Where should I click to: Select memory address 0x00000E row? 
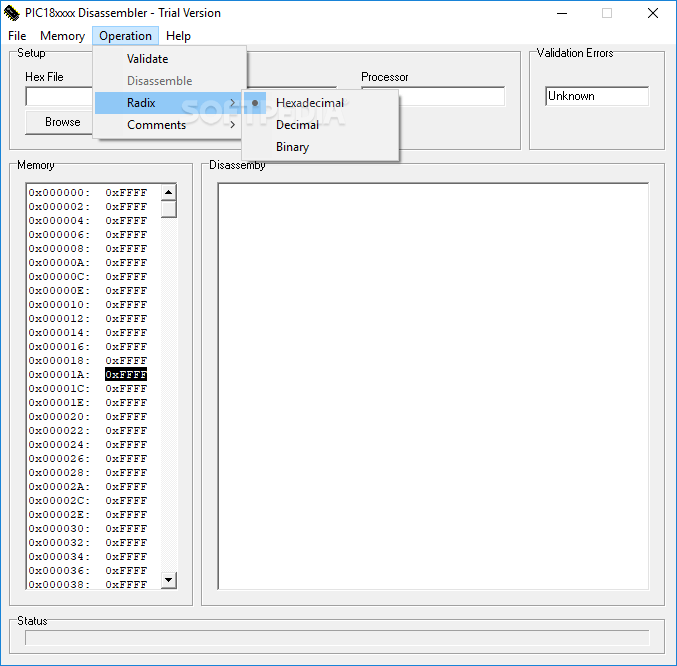coord(88,290)
